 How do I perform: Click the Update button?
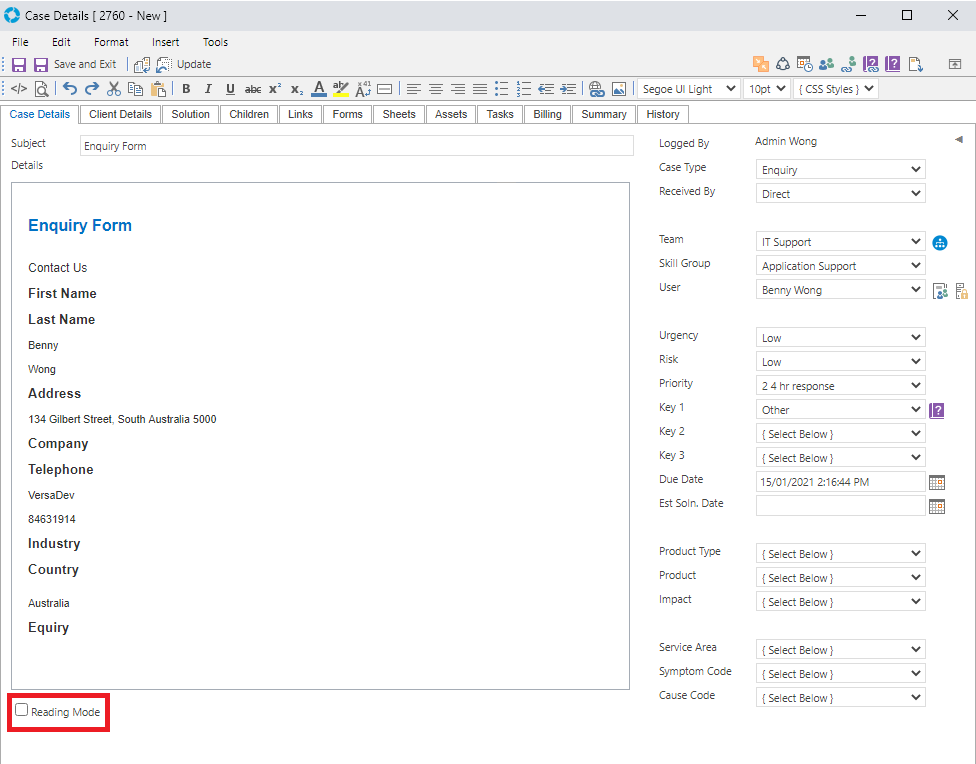184,65
